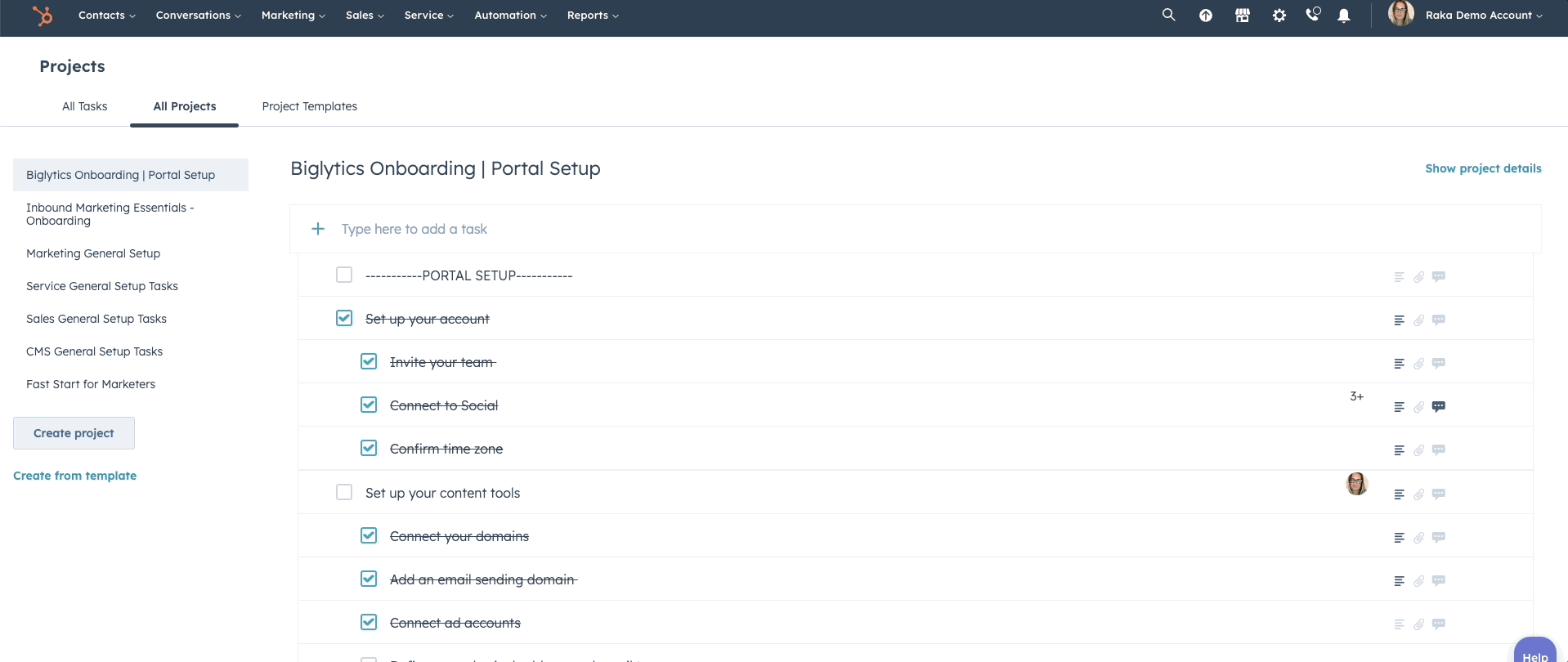Image resolution: width=1568 pixels, height=662 pixels.
Task: Click attachment icon for Add an email sending domain
Action: pos(1419,581)
